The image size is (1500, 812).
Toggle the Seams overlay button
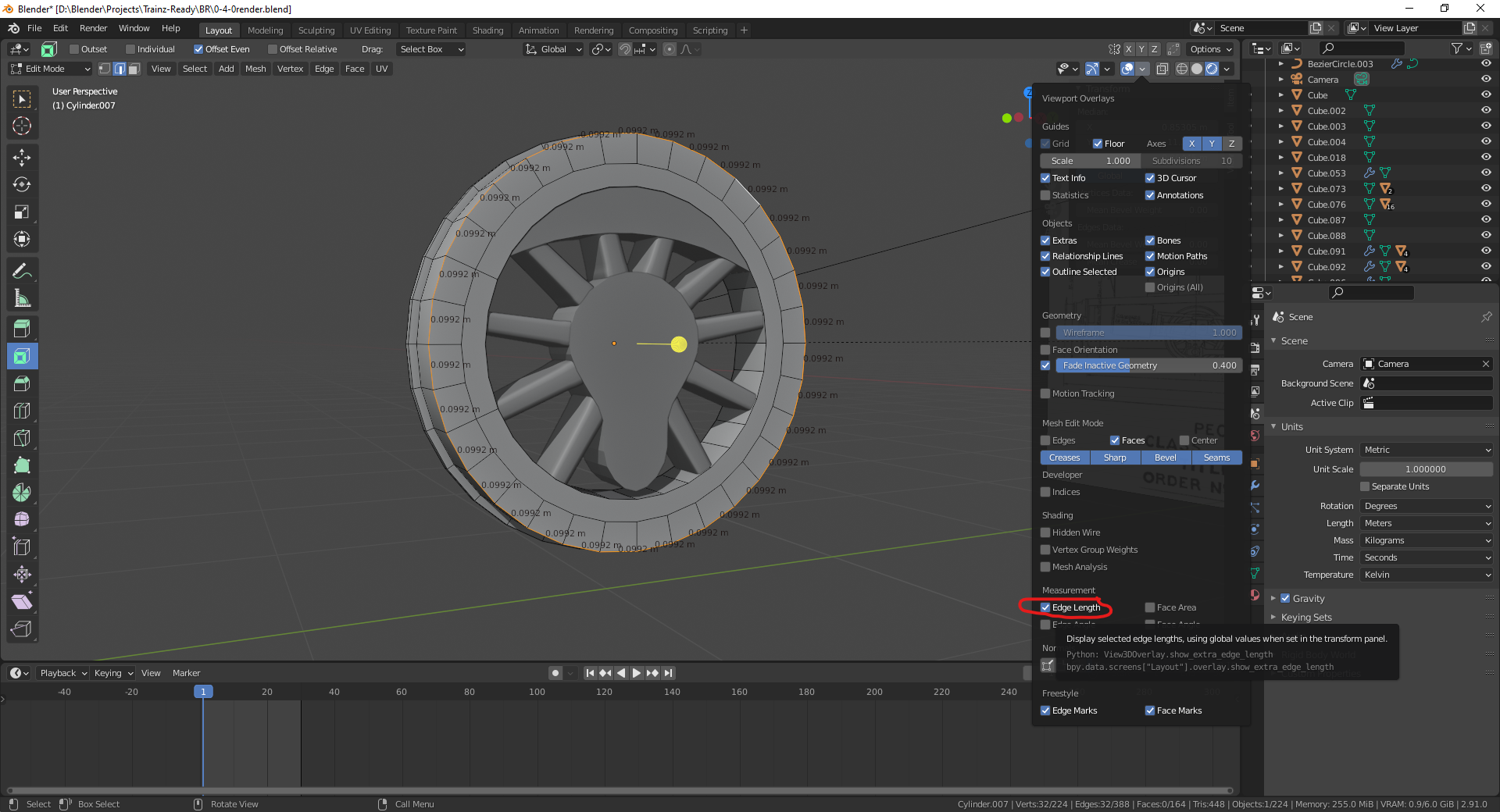point(1216,458)
